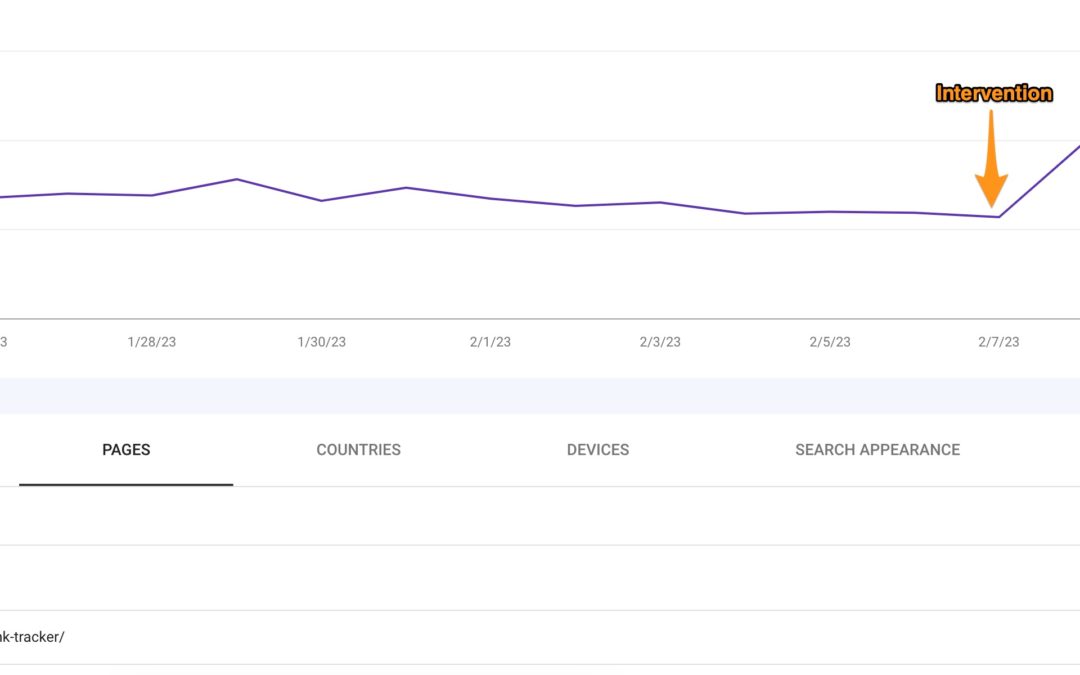1080x675 pixels.
Task: Select the 2/7/23 axis label
Action: coord(998,341)
